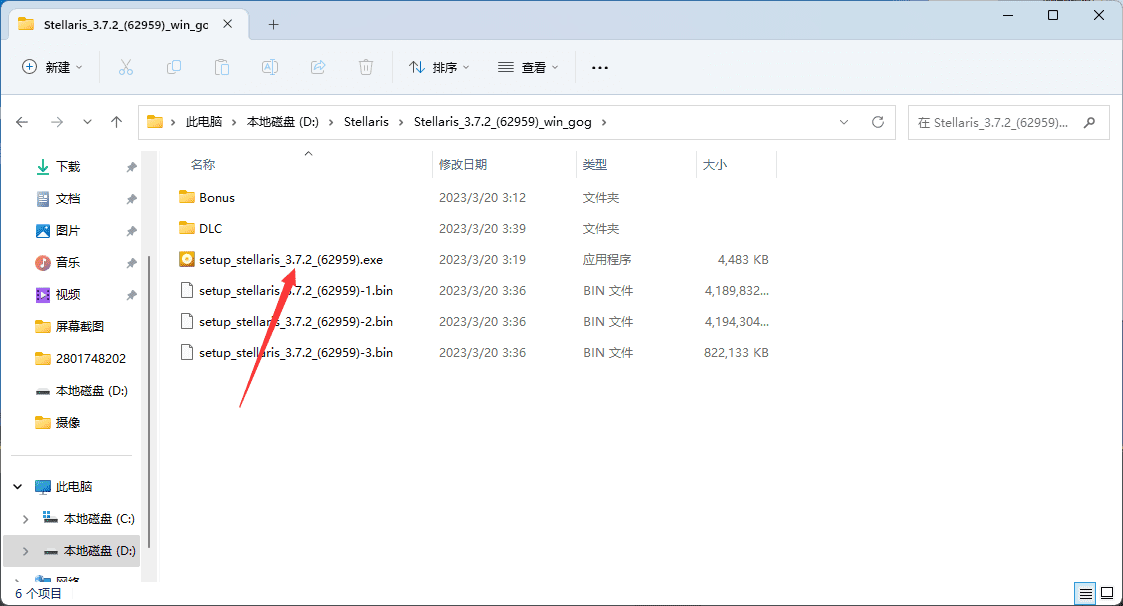This screenshot has height=606, width=1123.
Task: Click the Bonus folder icon
Action: coord(187,197)
